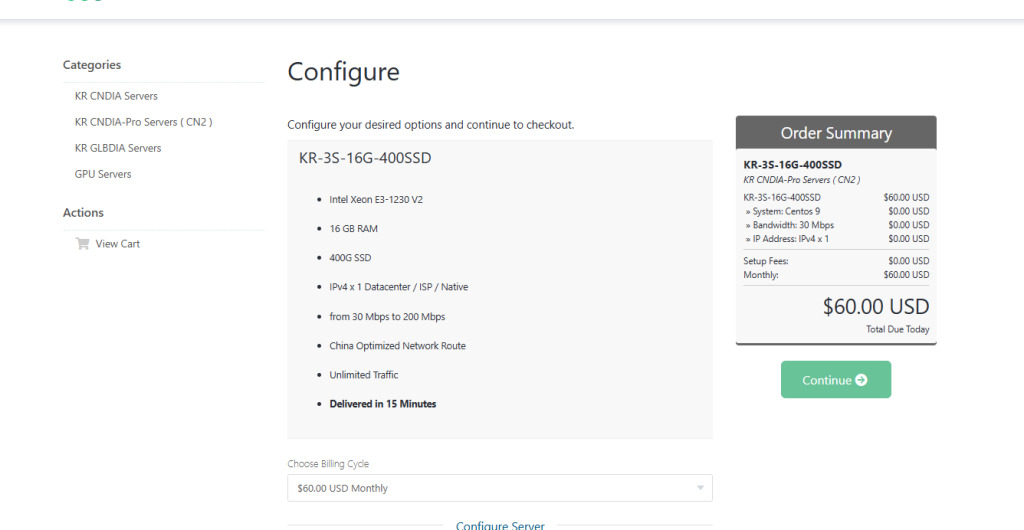
Task: Click the shopping cart icon in Actions
Action: coord(82,244)
